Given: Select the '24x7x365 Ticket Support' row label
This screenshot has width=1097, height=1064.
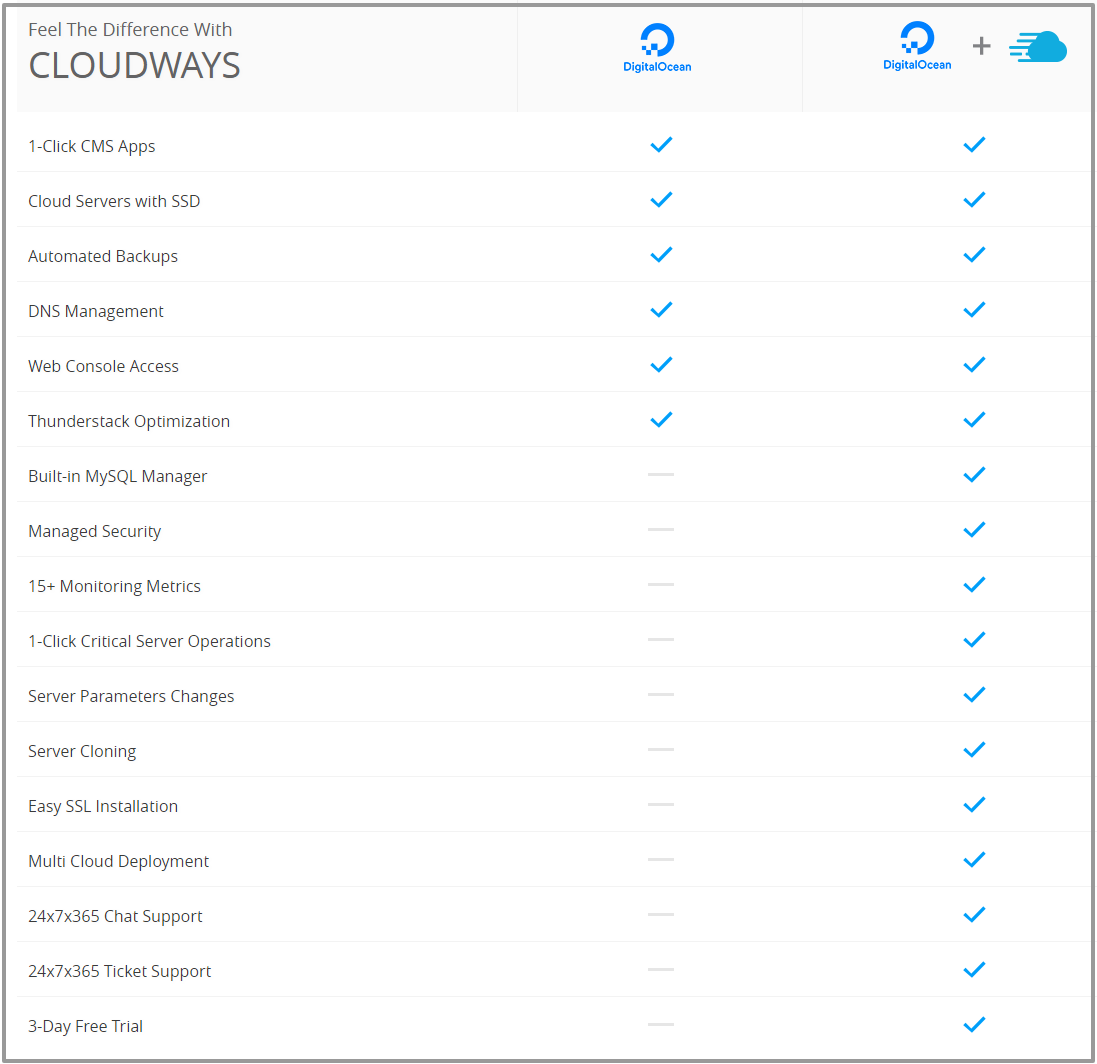Looking at the screenshot, I should (120, 972).
